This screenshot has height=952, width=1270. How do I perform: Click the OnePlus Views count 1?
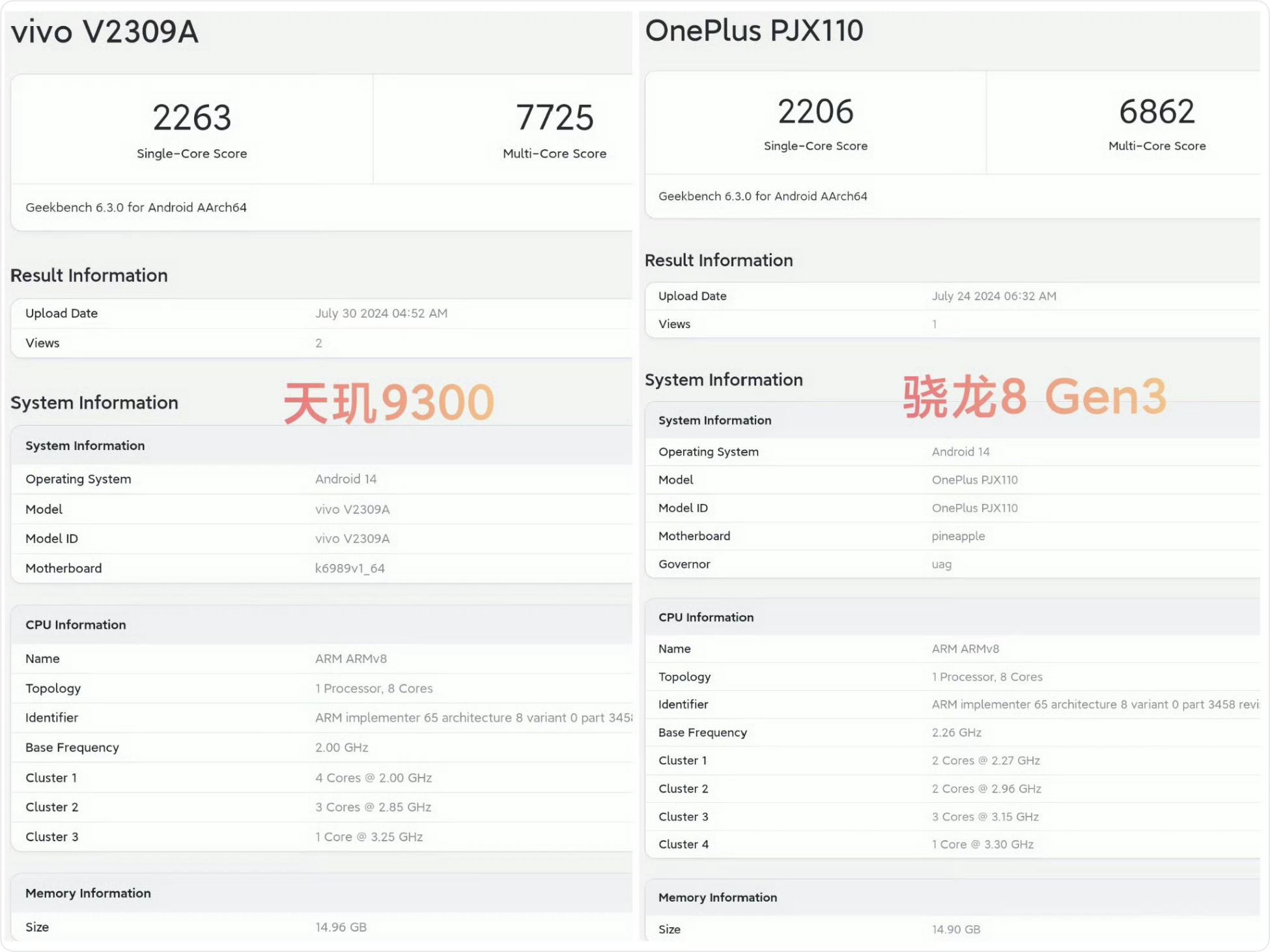pos(934,324)
